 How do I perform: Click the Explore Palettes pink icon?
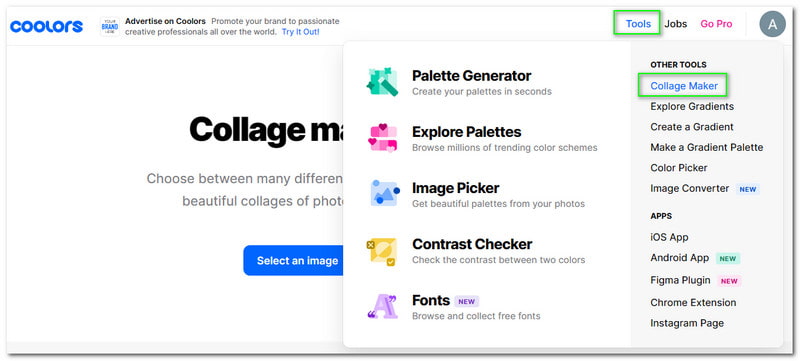382,138
